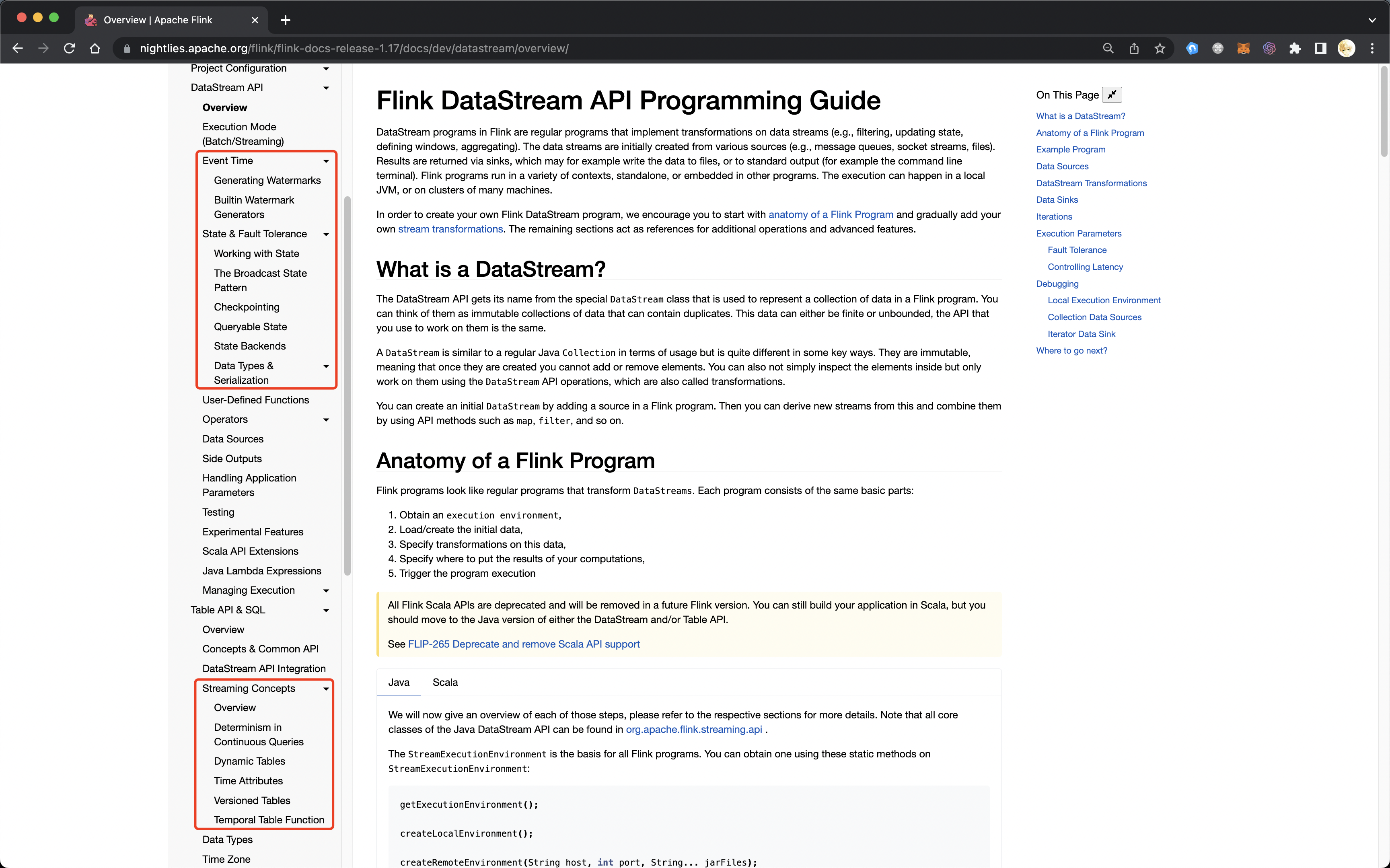
Task: Click the browser forward arrow
Action: (43, 49)
